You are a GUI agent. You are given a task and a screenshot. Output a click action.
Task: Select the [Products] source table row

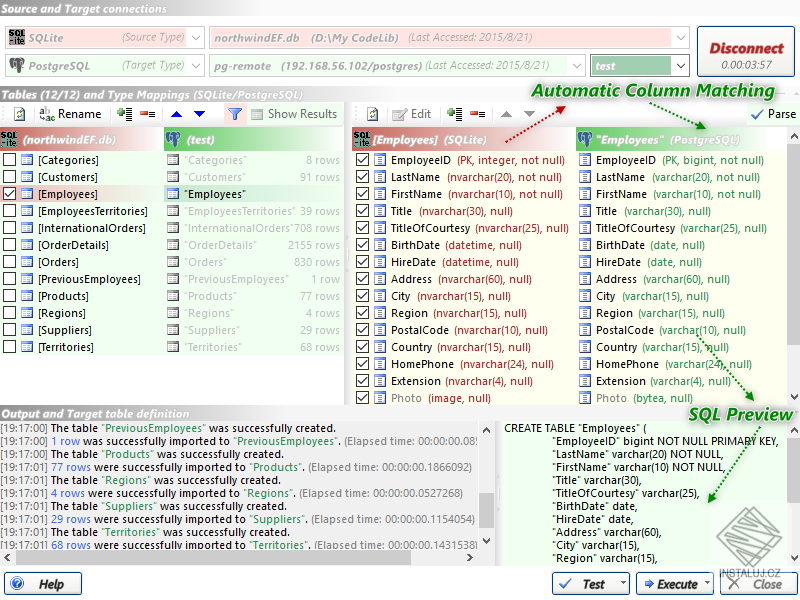click(x=82, y=296)
